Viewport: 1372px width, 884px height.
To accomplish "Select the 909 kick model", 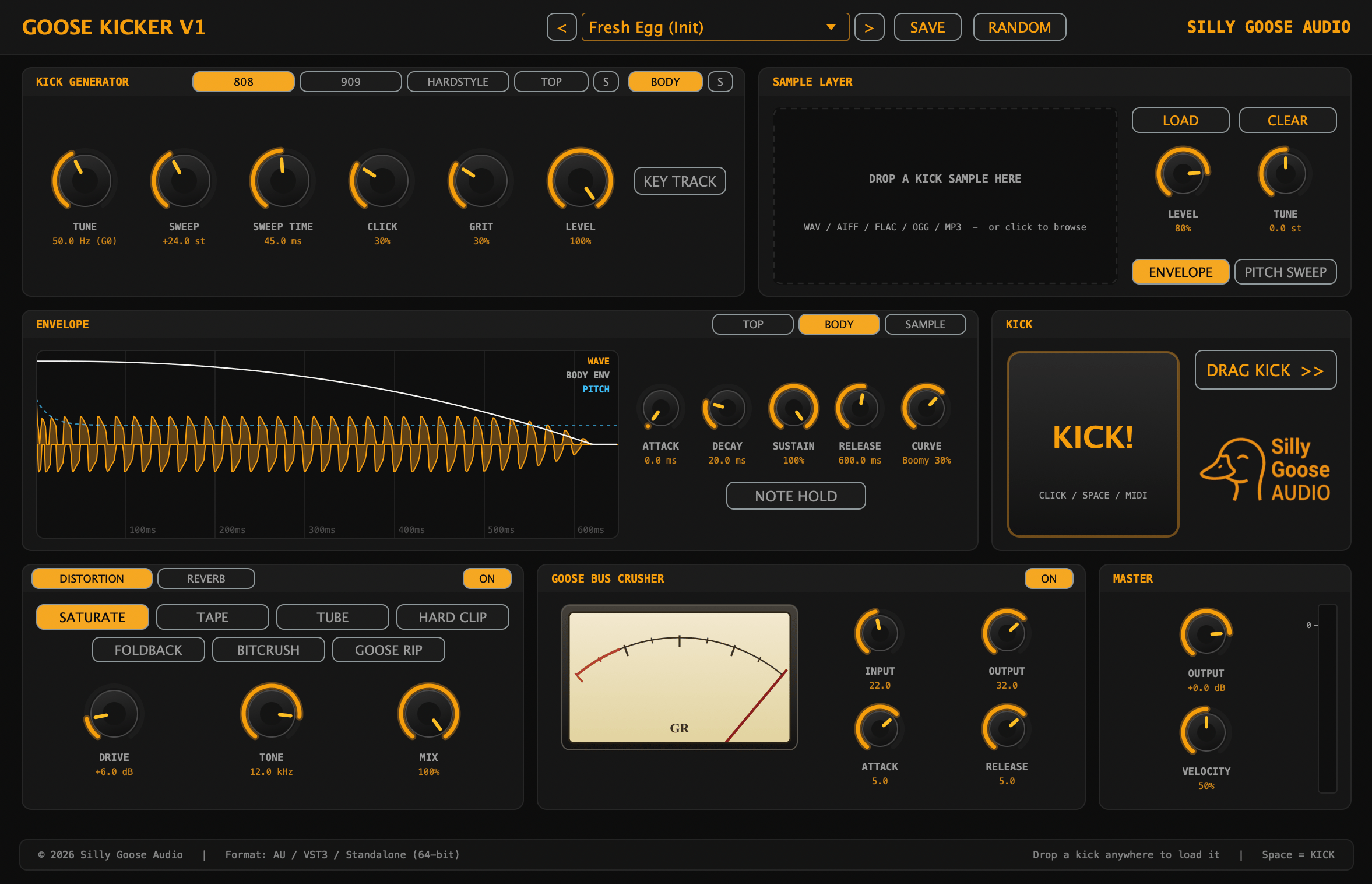I will click(x=351, y=82).
